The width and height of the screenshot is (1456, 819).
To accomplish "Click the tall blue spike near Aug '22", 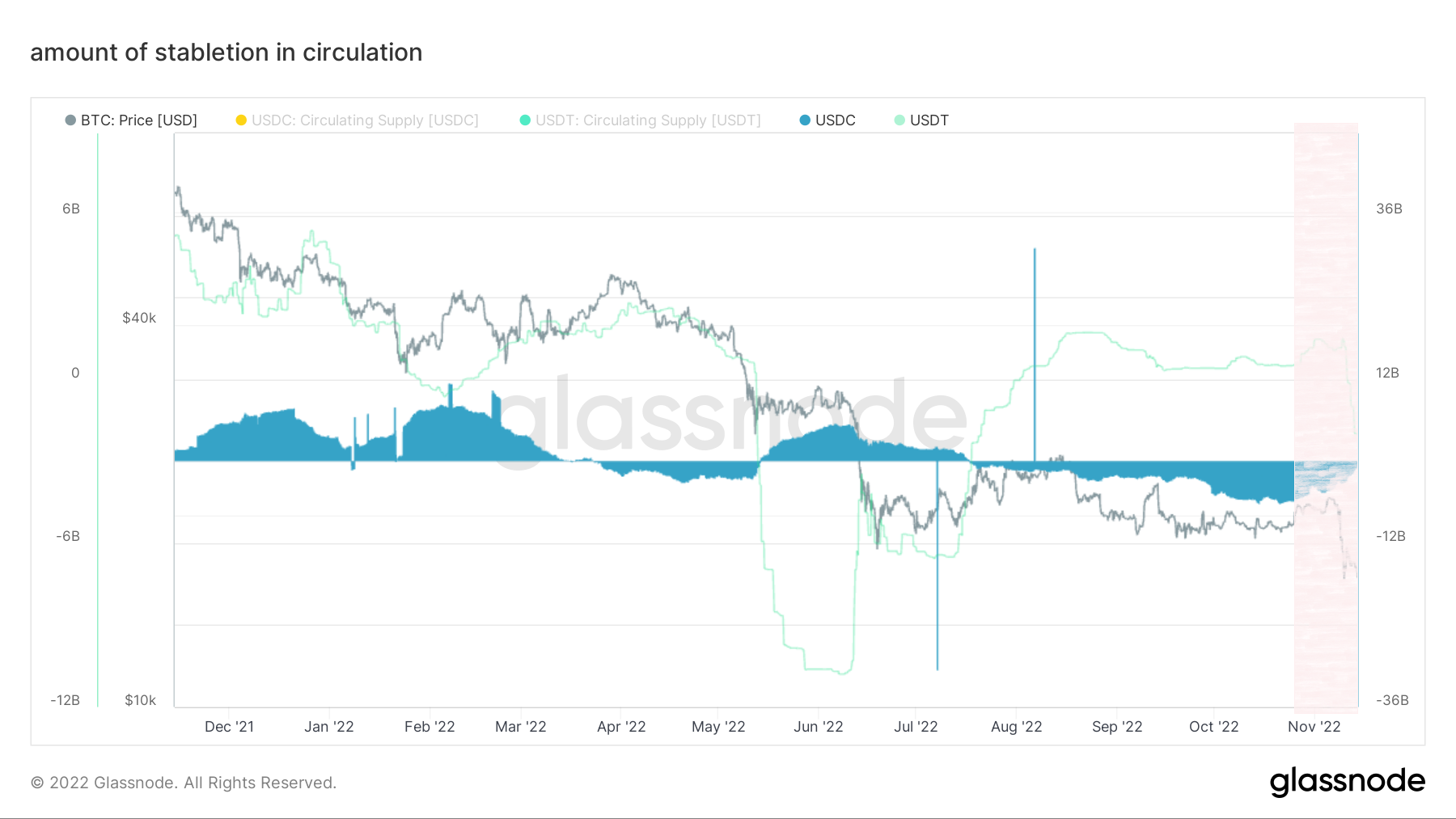I will coord(1035,340).
